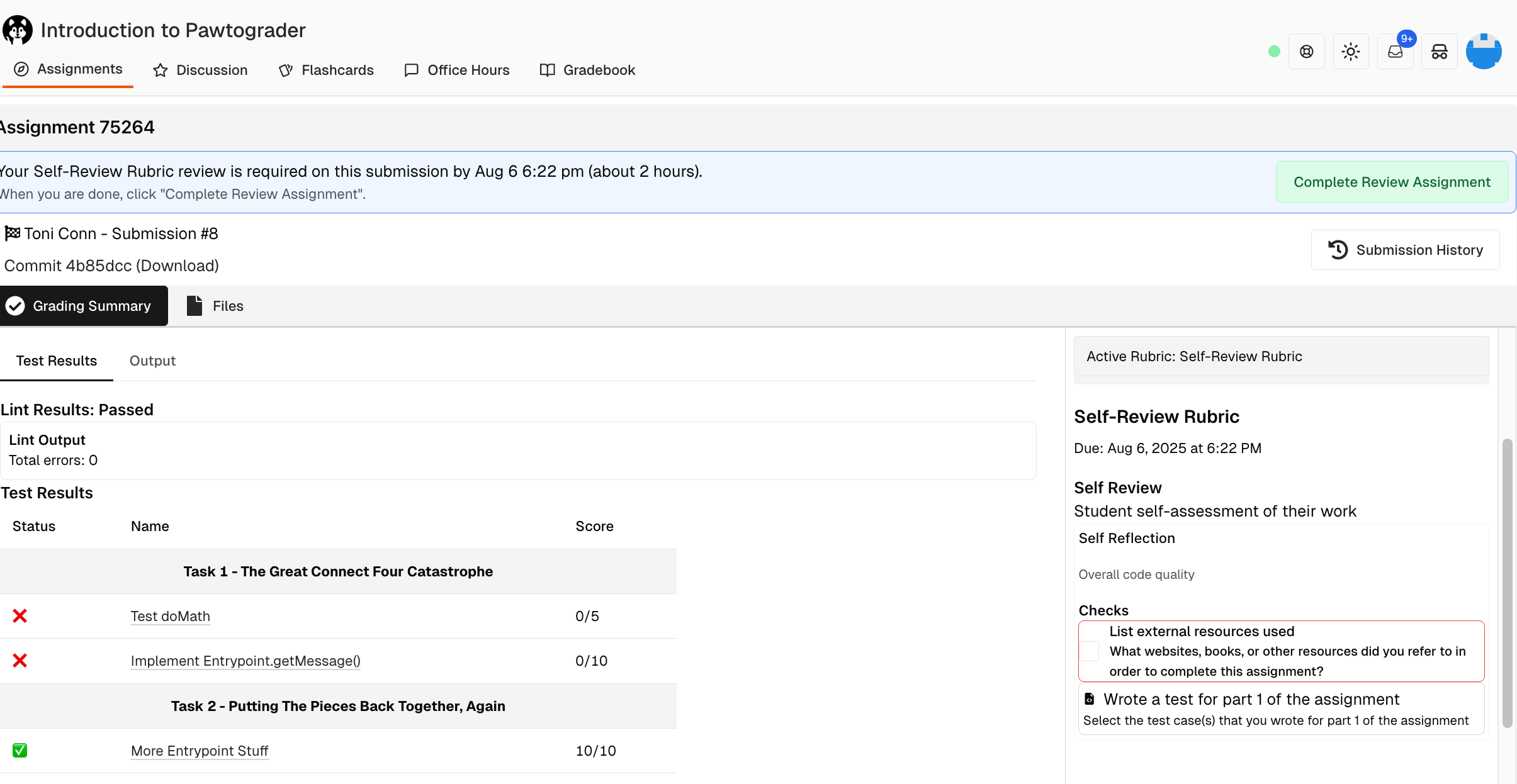
Task: Check the List external resources used box
Action: [1090, 651]
